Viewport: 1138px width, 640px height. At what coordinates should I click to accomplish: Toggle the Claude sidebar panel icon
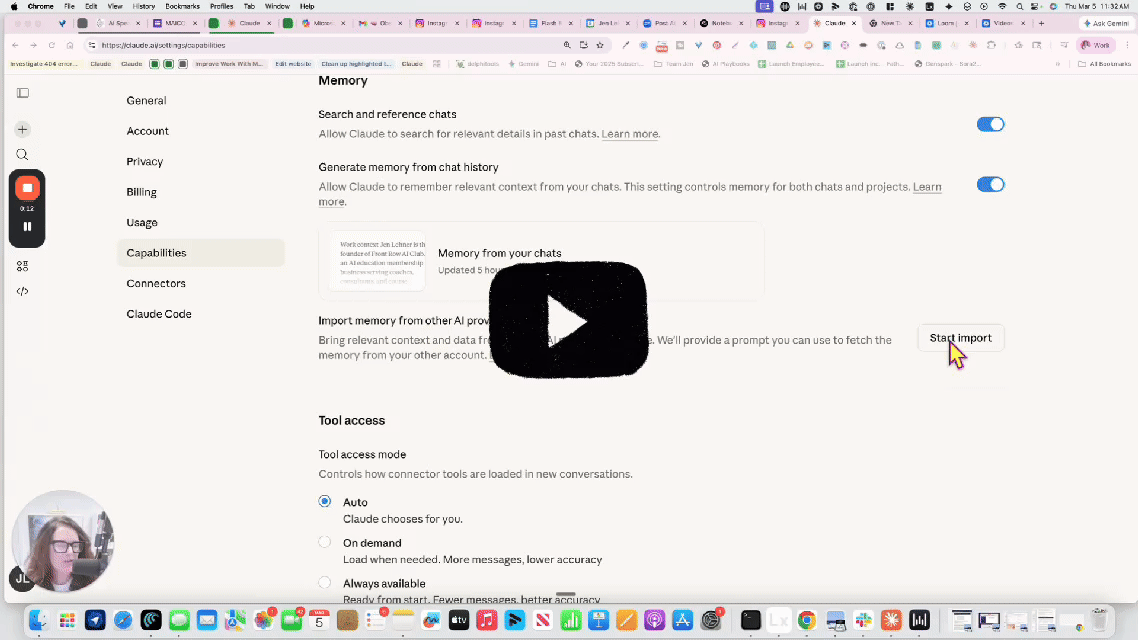(x=22, y=93)
